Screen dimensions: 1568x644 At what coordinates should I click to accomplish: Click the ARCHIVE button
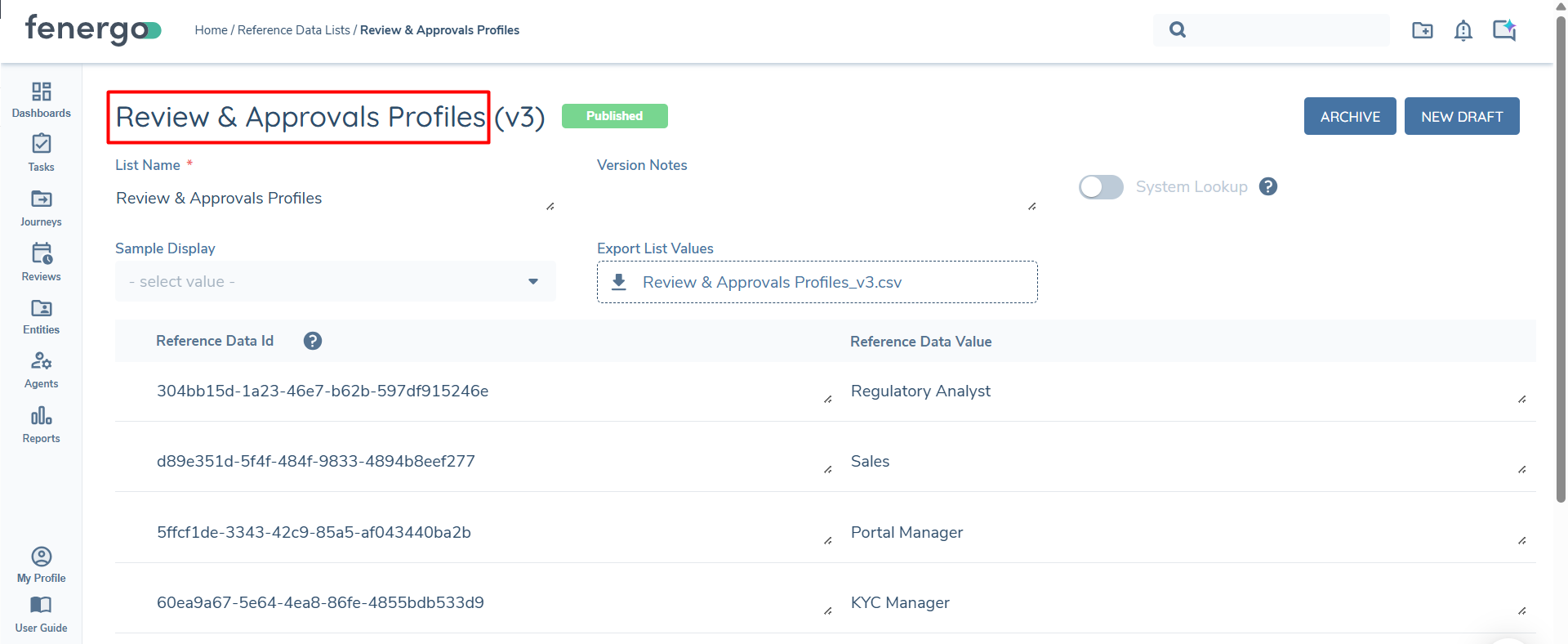pos(1349,116)
